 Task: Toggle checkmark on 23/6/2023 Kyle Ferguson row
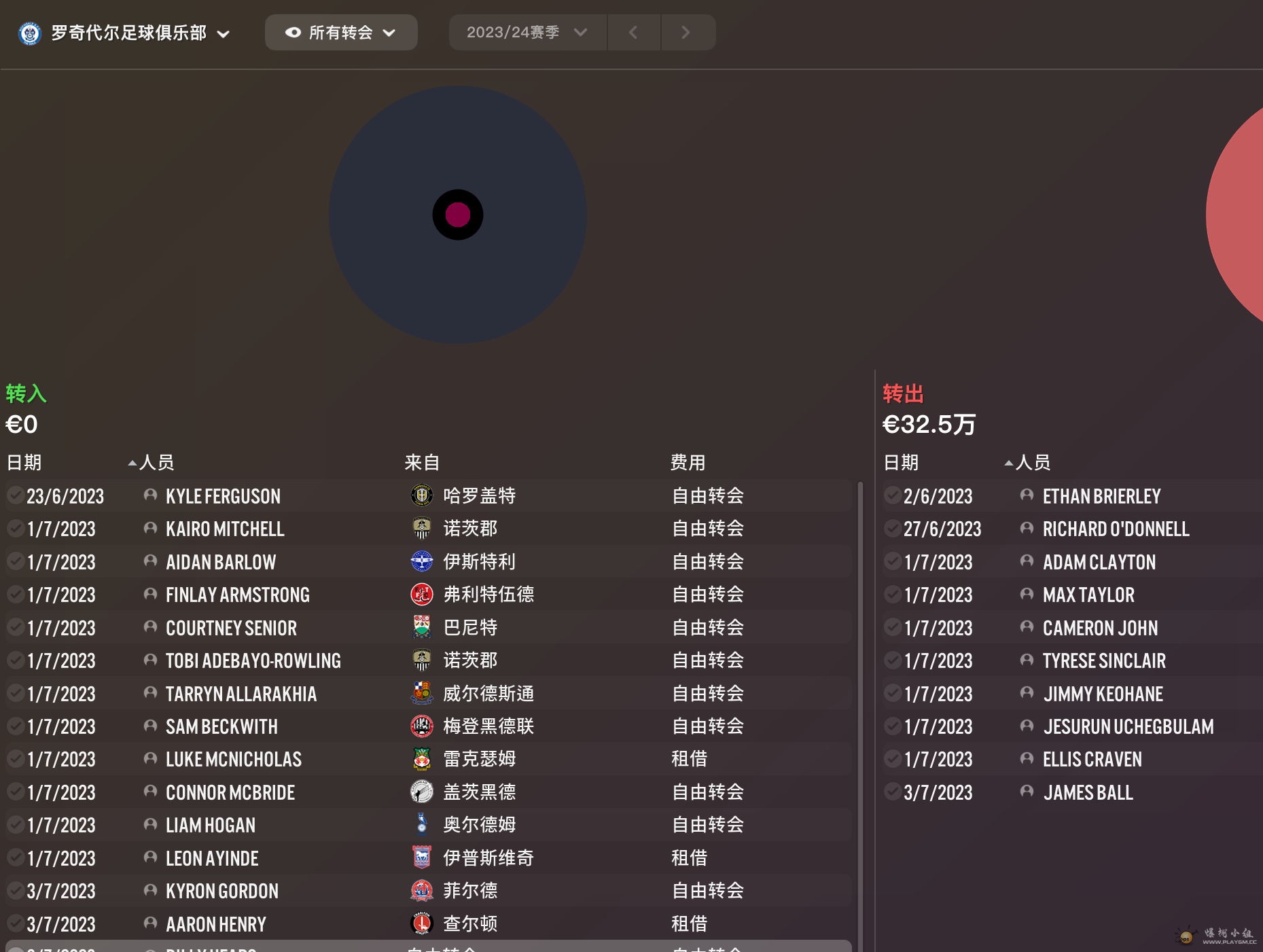(15, 495)
